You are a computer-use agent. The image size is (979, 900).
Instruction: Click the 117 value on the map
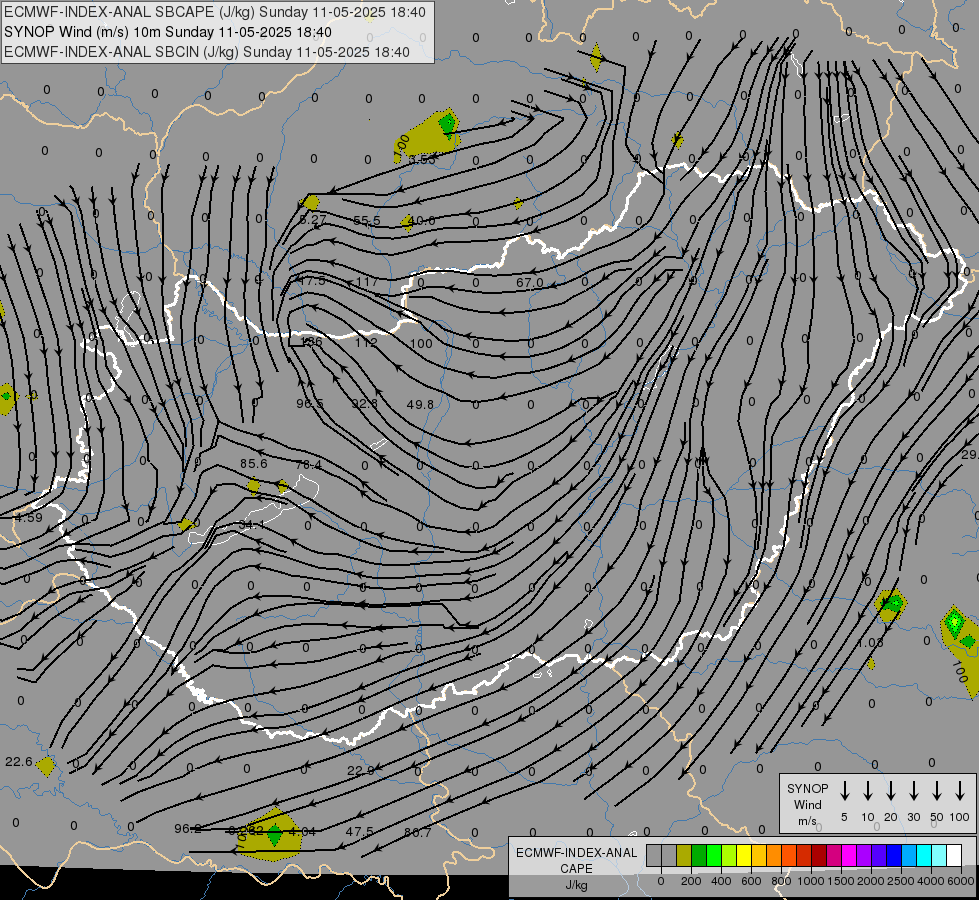tap(367, 282)
